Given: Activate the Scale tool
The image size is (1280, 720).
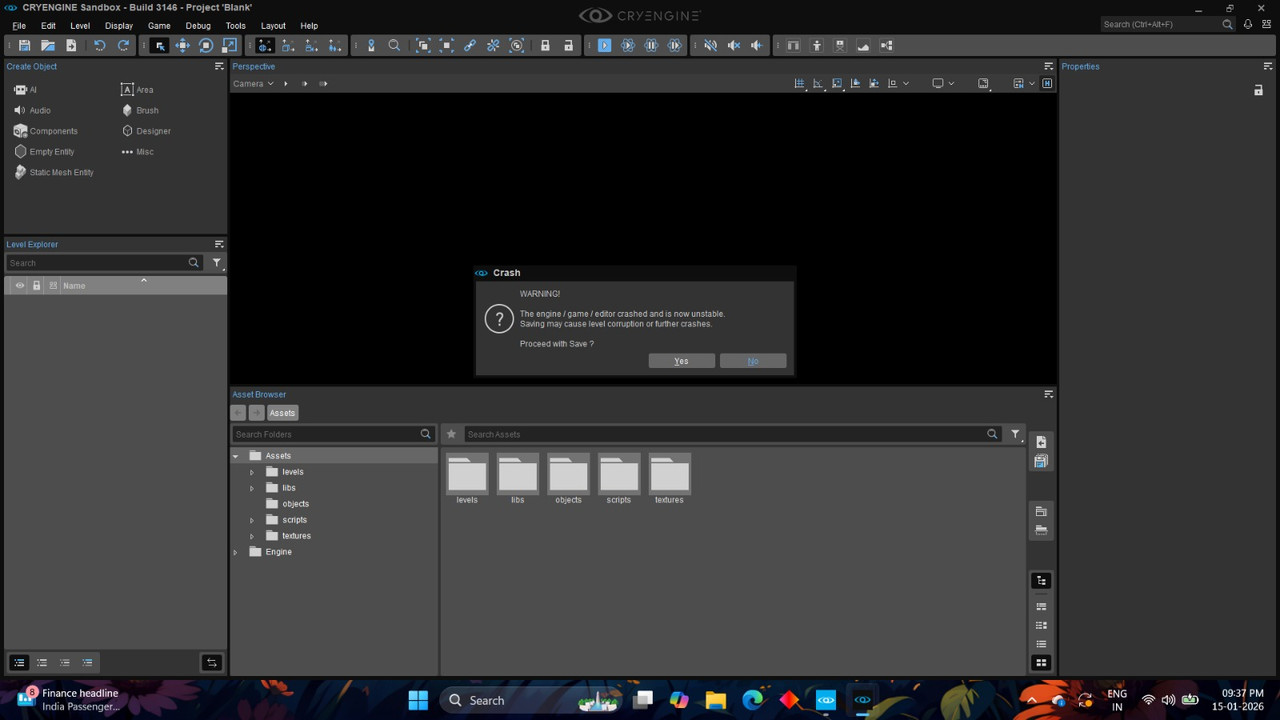Looking at the screenshot, I should click(229, 46).
